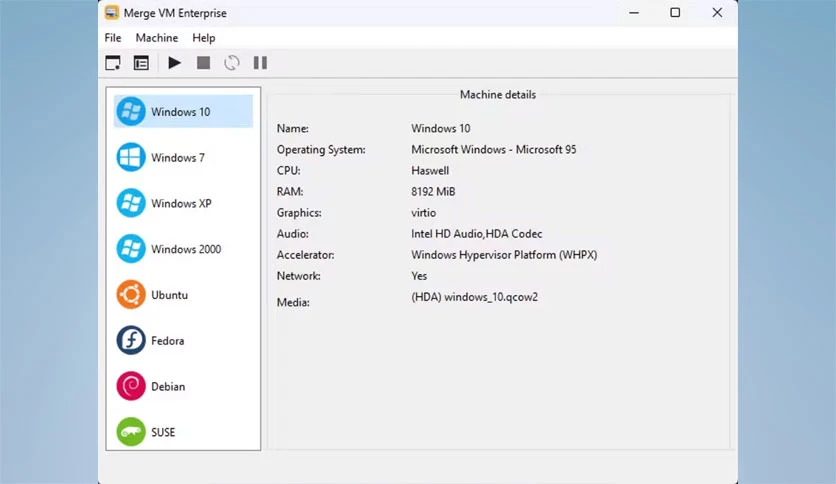Start the machine with Play button
This screenshot has height=484, width=836.
coord(174,63)
